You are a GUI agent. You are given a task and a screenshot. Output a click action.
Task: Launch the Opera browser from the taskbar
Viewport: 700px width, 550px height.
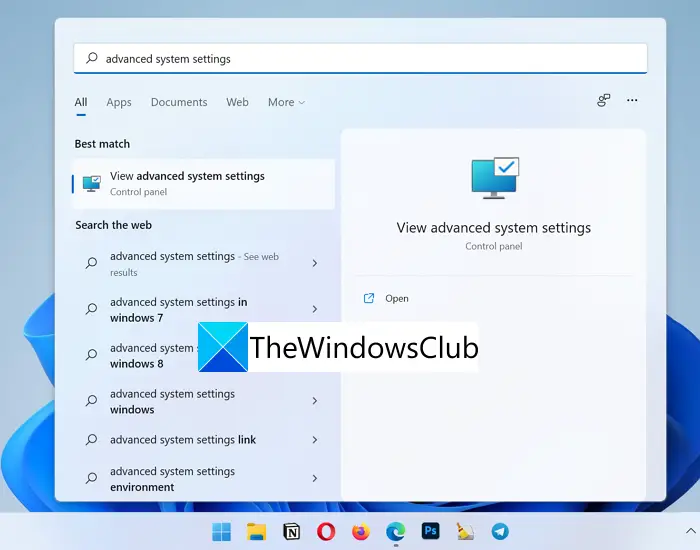pyautogui.click(x=326, y=531)
